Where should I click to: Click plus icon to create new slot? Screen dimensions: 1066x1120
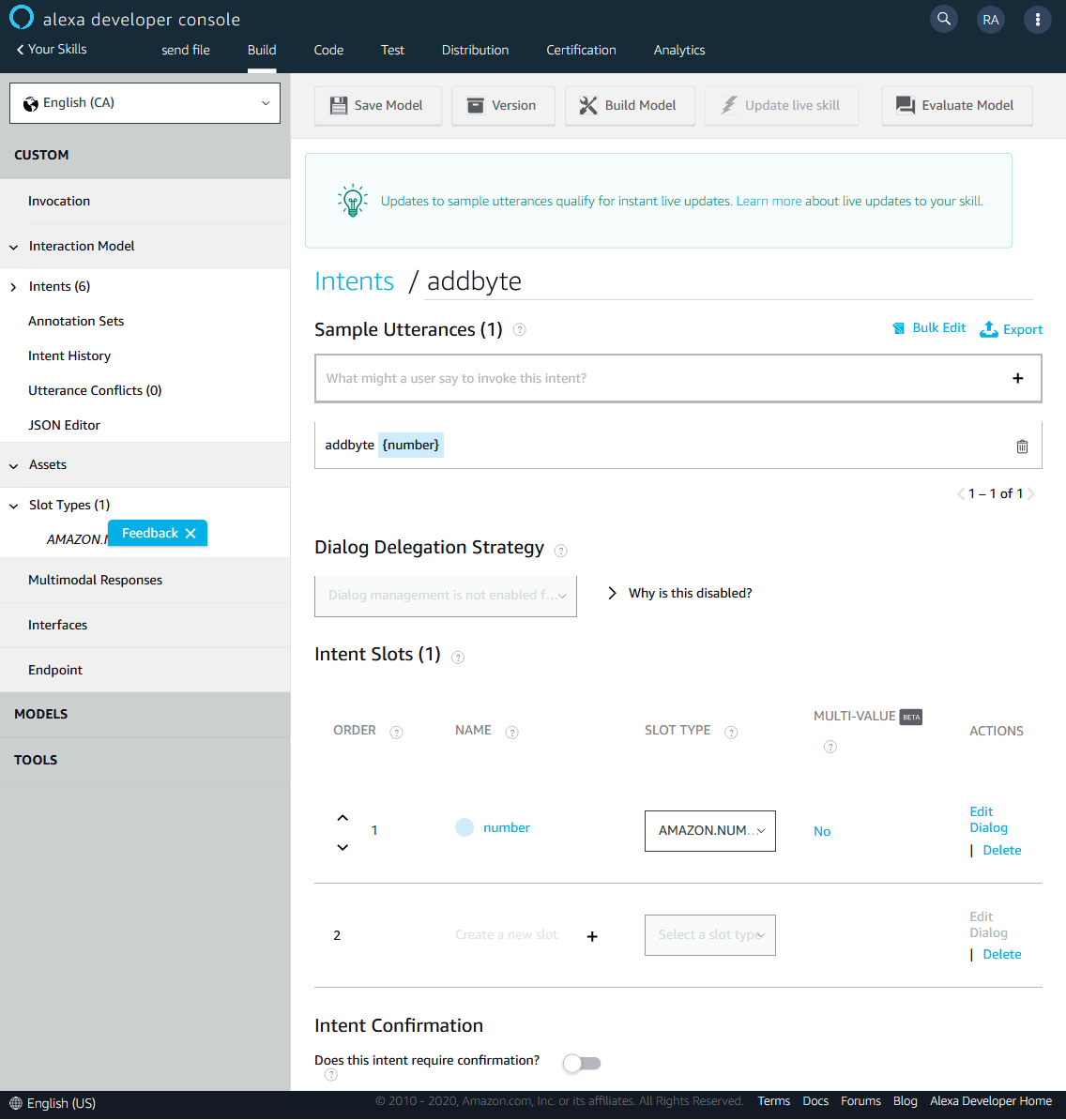(592, 936)
